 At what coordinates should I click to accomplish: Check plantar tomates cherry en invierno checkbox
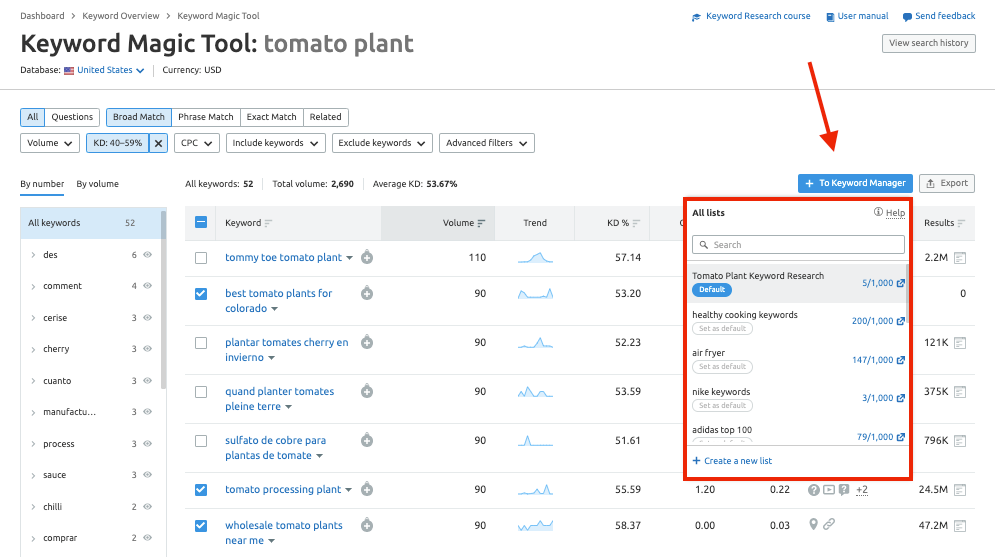pyautogui.click(x=201, y=343)
